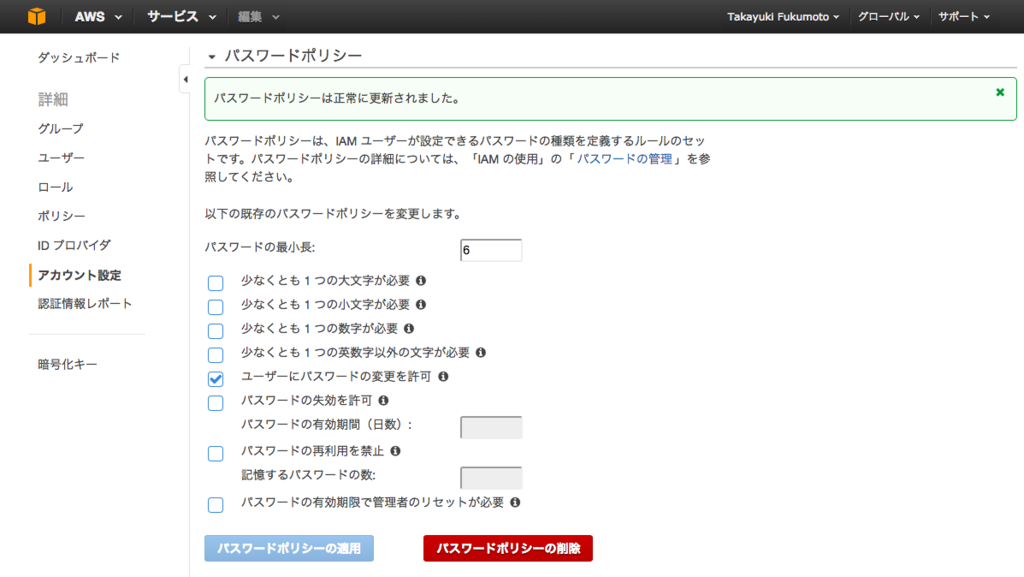Select アカウント設定 in the sidebar
The height and width of the screenshot is (577, 1024).
pos(80,275)
